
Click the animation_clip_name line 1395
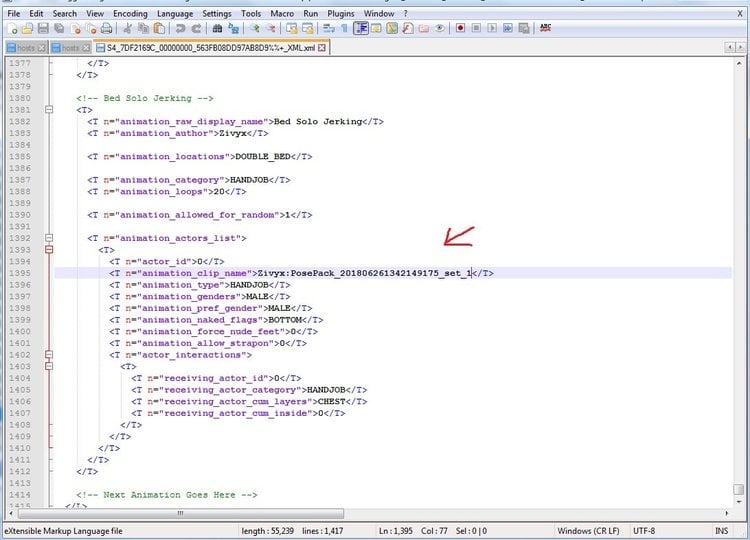click(x=393, y=273)
